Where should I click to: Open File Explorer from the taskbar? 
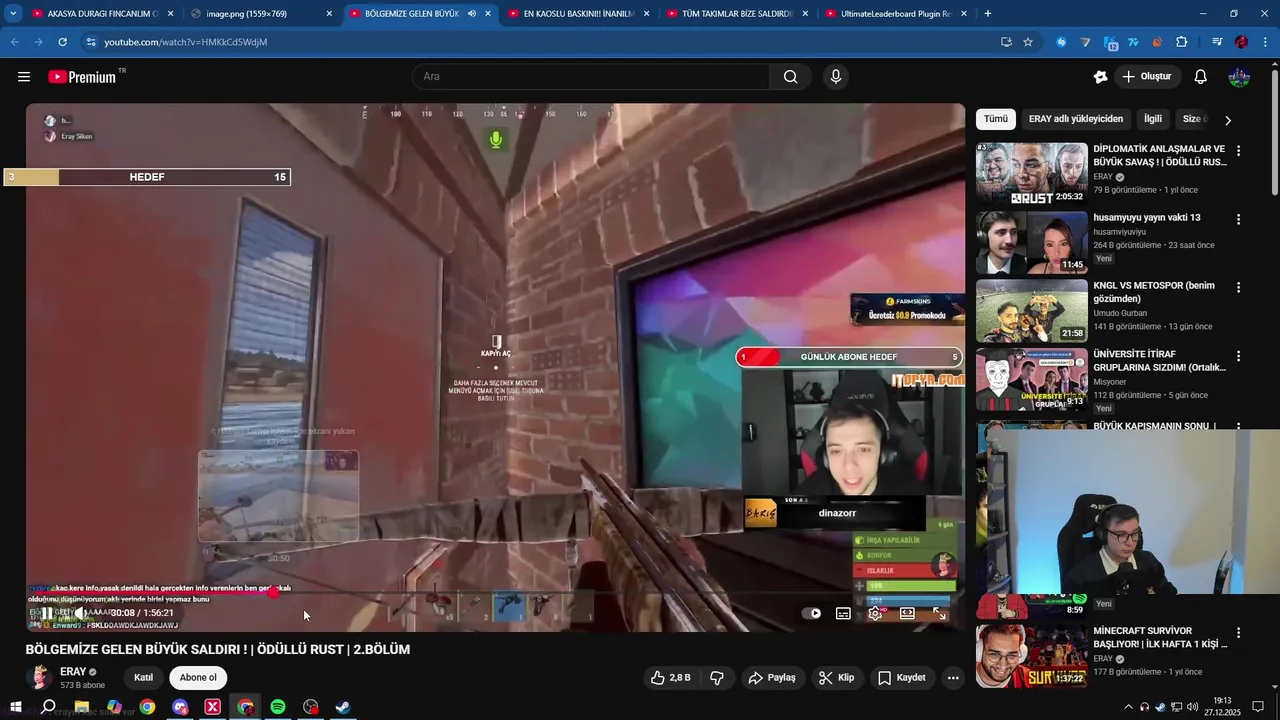pos(82,707)
